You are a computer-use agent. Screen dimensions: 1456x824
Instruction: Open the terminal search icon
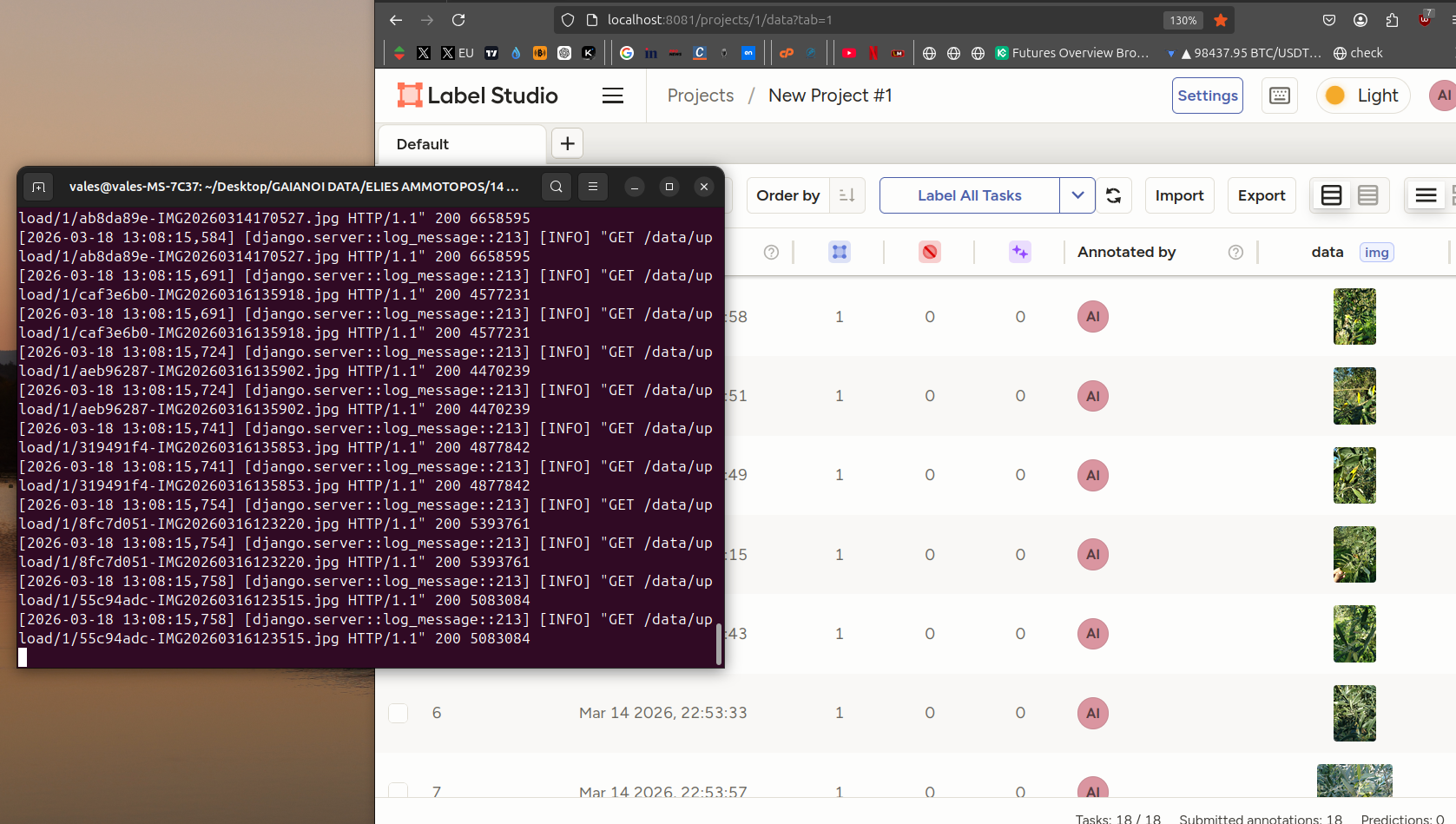pos(557,187)
